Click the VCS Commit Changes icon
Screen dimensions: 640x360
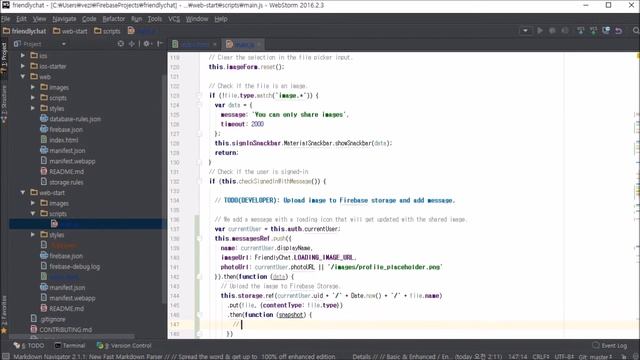[593, 31]
